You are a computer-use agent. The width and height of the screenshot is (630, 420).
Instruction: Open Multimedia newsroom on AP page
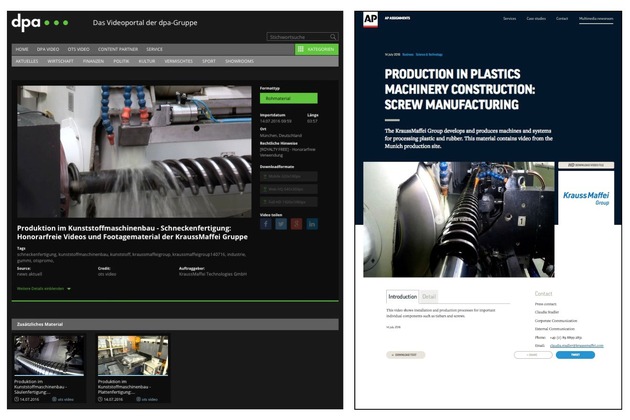(596, 18)
